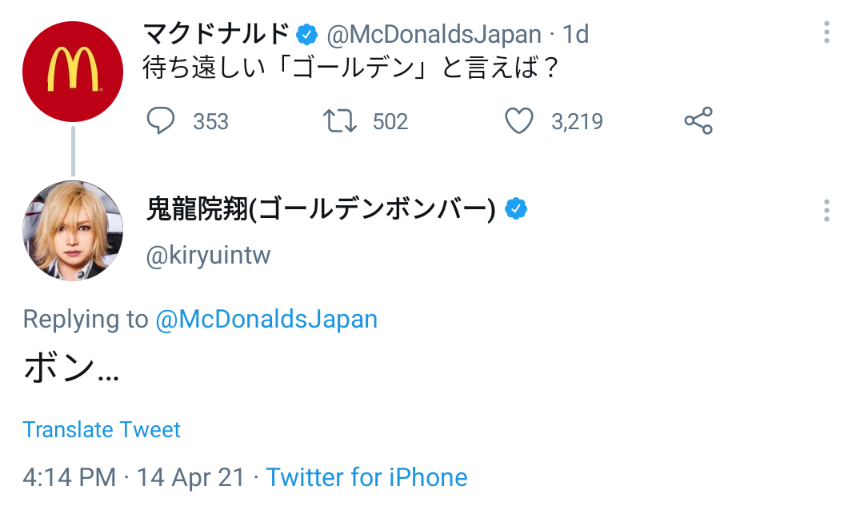Open the @kiryuintw handle
Viewport: 864px width, 508px height.
tap(208, 255)
